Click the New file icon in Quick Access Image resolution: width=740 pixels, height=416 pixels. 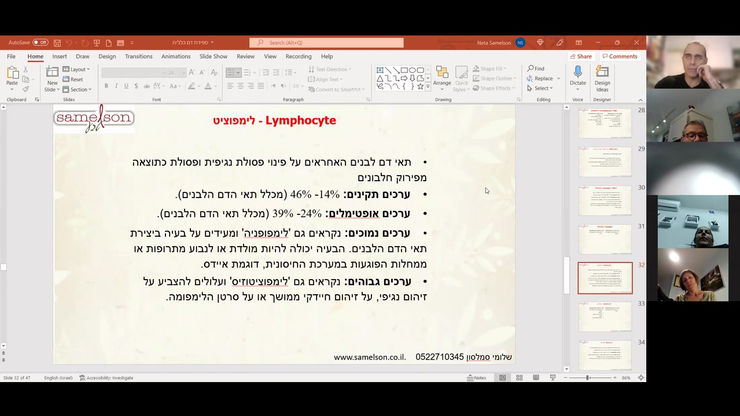[109, 42]
